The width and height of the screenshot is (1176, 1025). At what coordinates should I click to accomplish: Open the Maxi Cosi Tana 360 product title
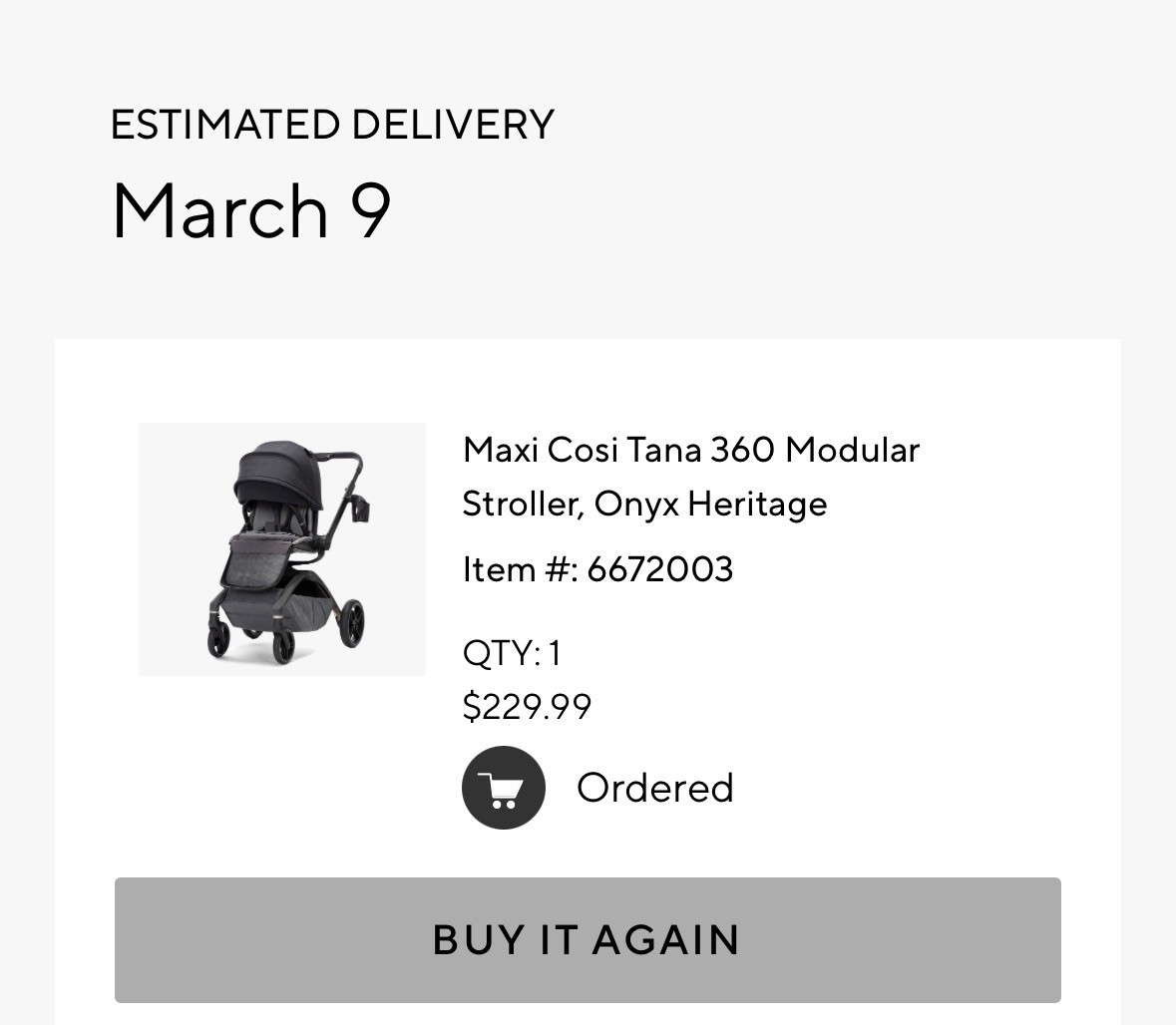coord(690,477)
